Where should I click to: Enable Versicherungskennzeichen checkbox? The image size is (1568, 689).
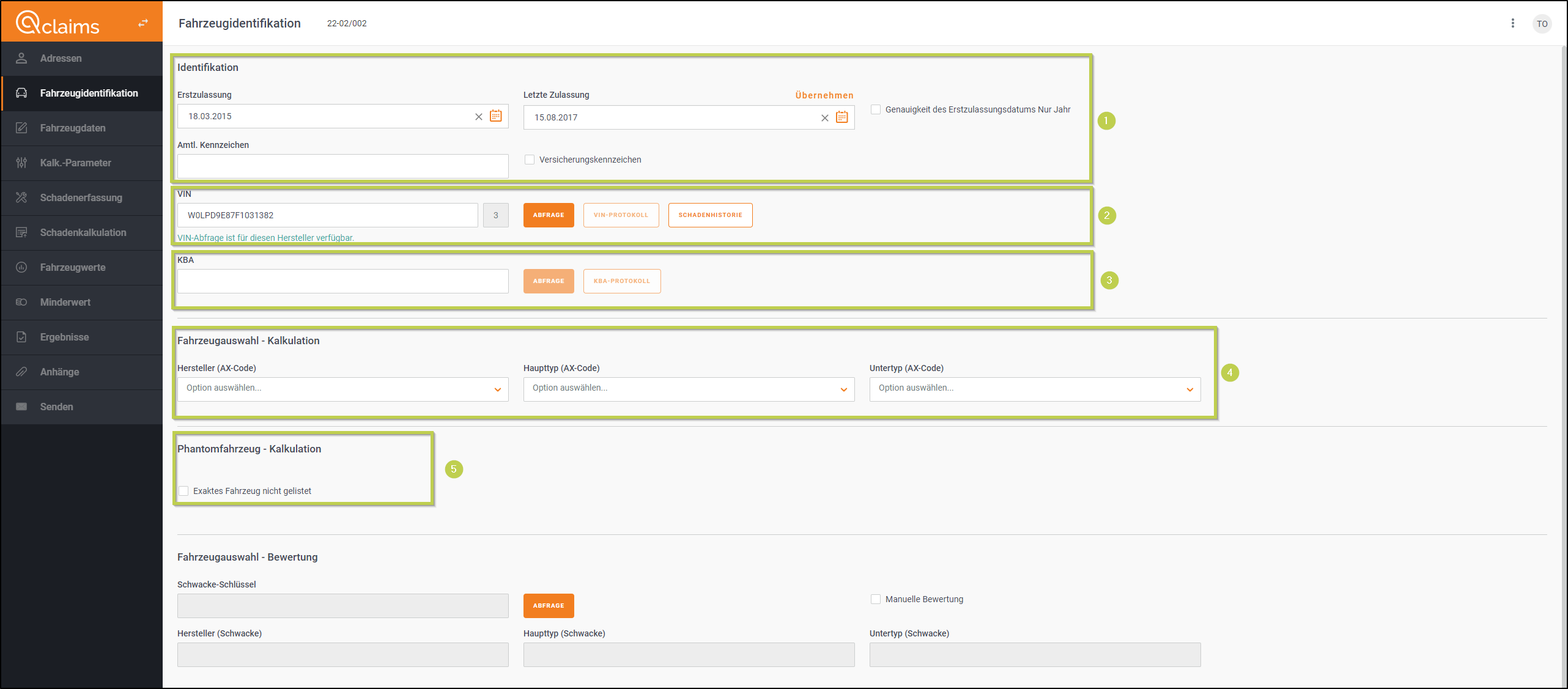(x=530, y=160)
